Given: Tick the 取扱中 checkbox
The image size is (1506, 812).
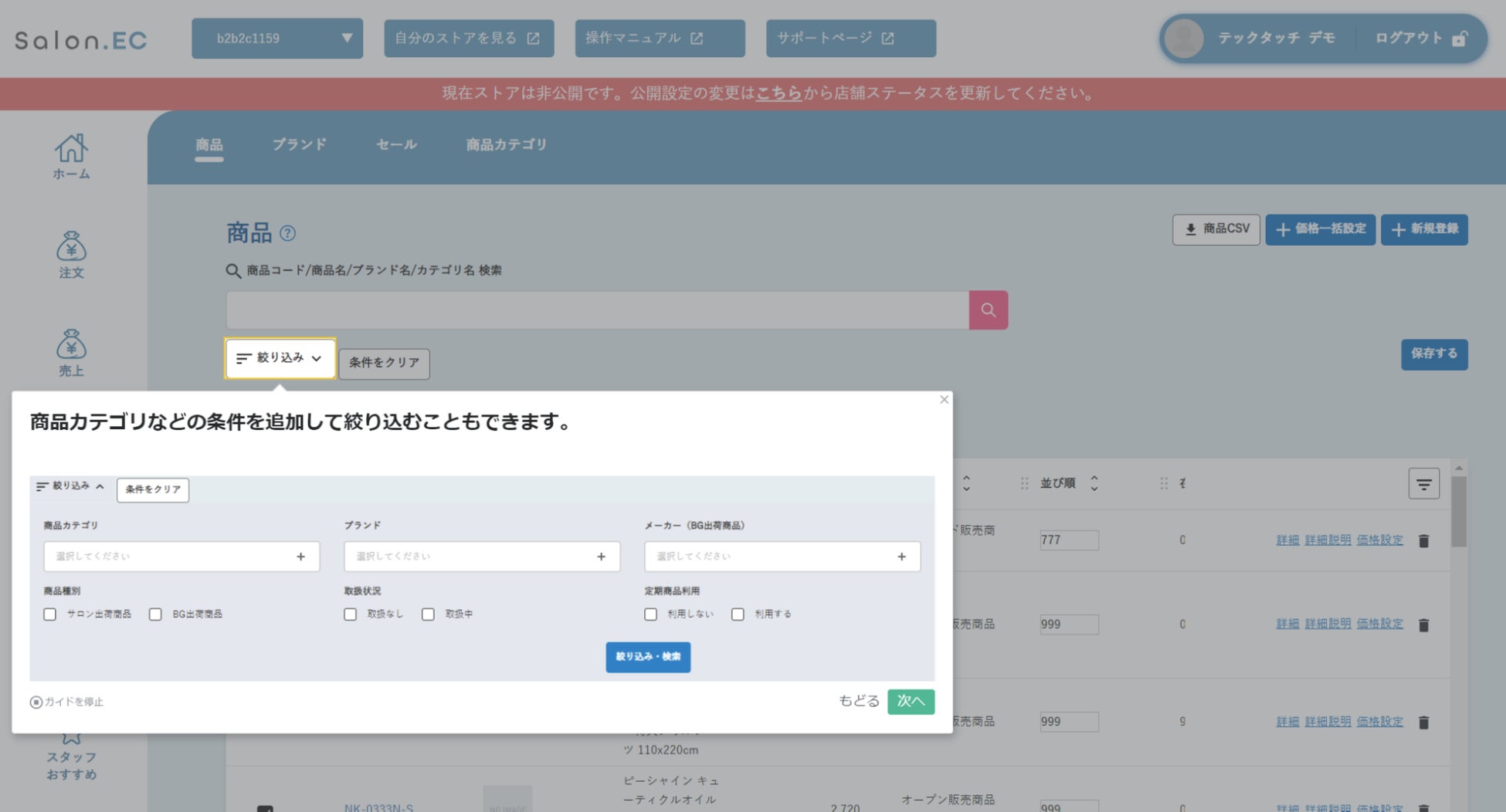Looking at the screenshot, I should click(428, 614).
